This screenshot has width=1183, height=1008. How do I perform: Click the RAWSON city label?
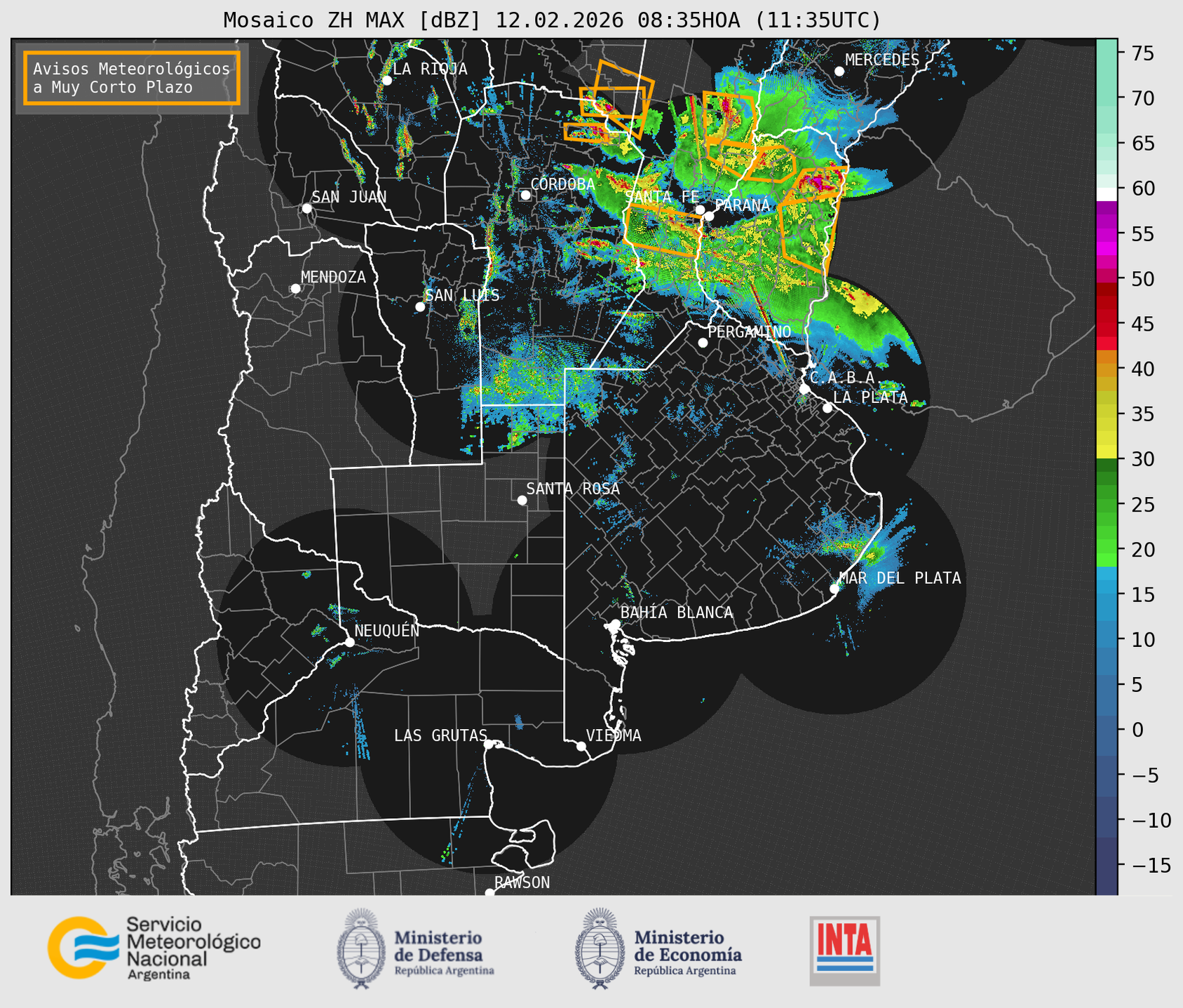(x=522, y=883)
